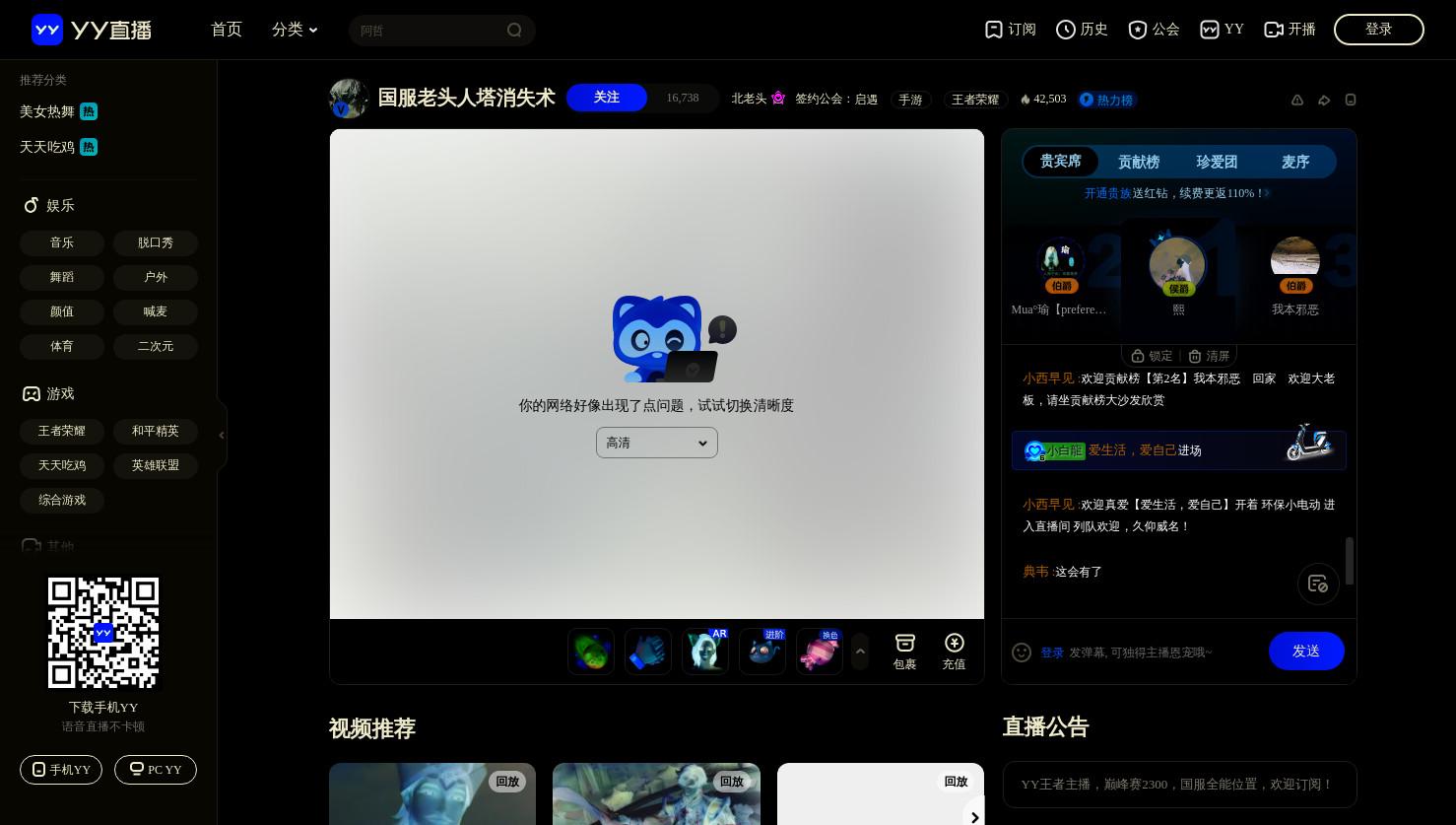The image size is (1456, 825).
Task: Open 充值 recharge
Action: 954,652
